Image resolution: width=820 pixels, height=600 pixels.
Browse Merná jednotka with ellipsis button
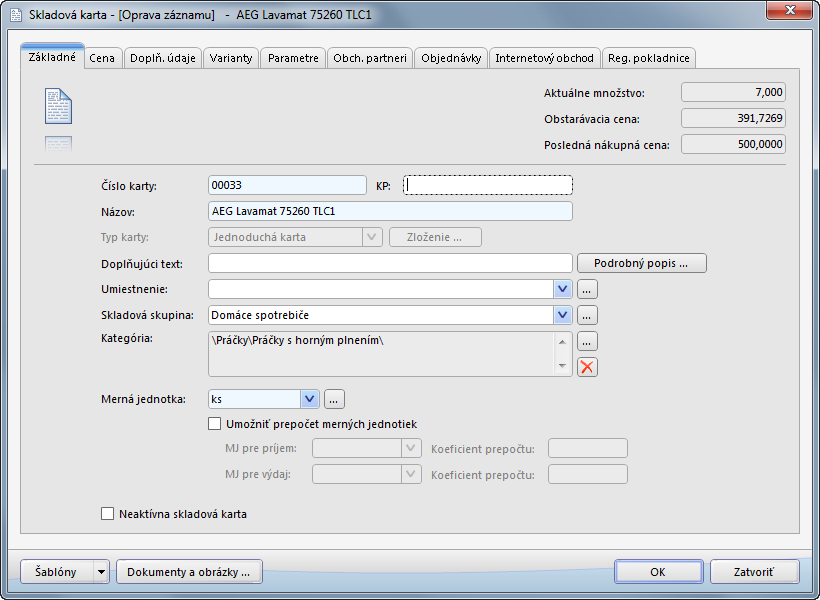(334, 399)
